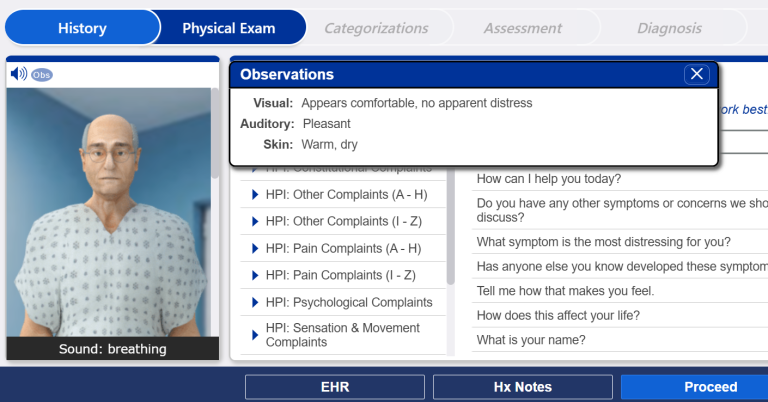
Task: Expand HPI: Sensation & Movement Complaints
Action: [x=343, y=335]
